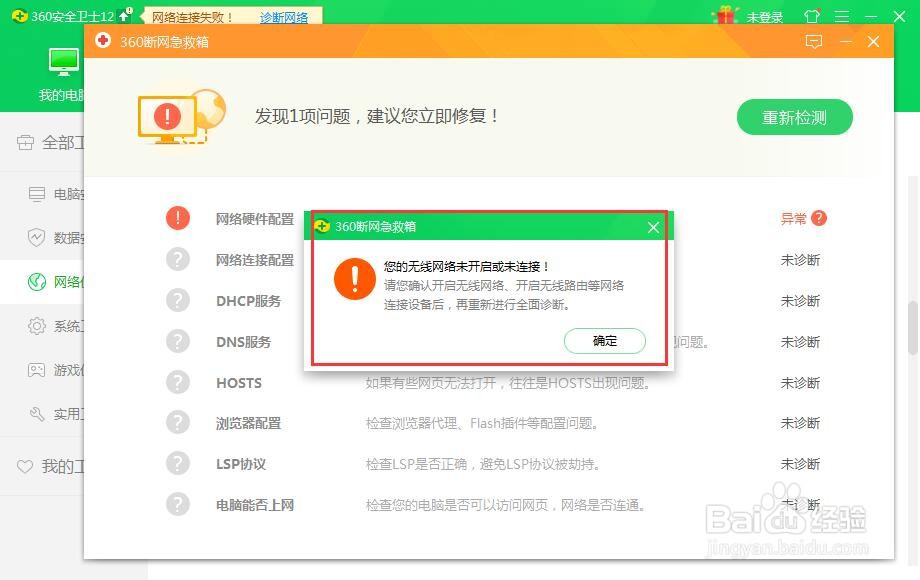Click the question icon beside 浏览器配置
920x580 pixels.
tap(178, 422)
